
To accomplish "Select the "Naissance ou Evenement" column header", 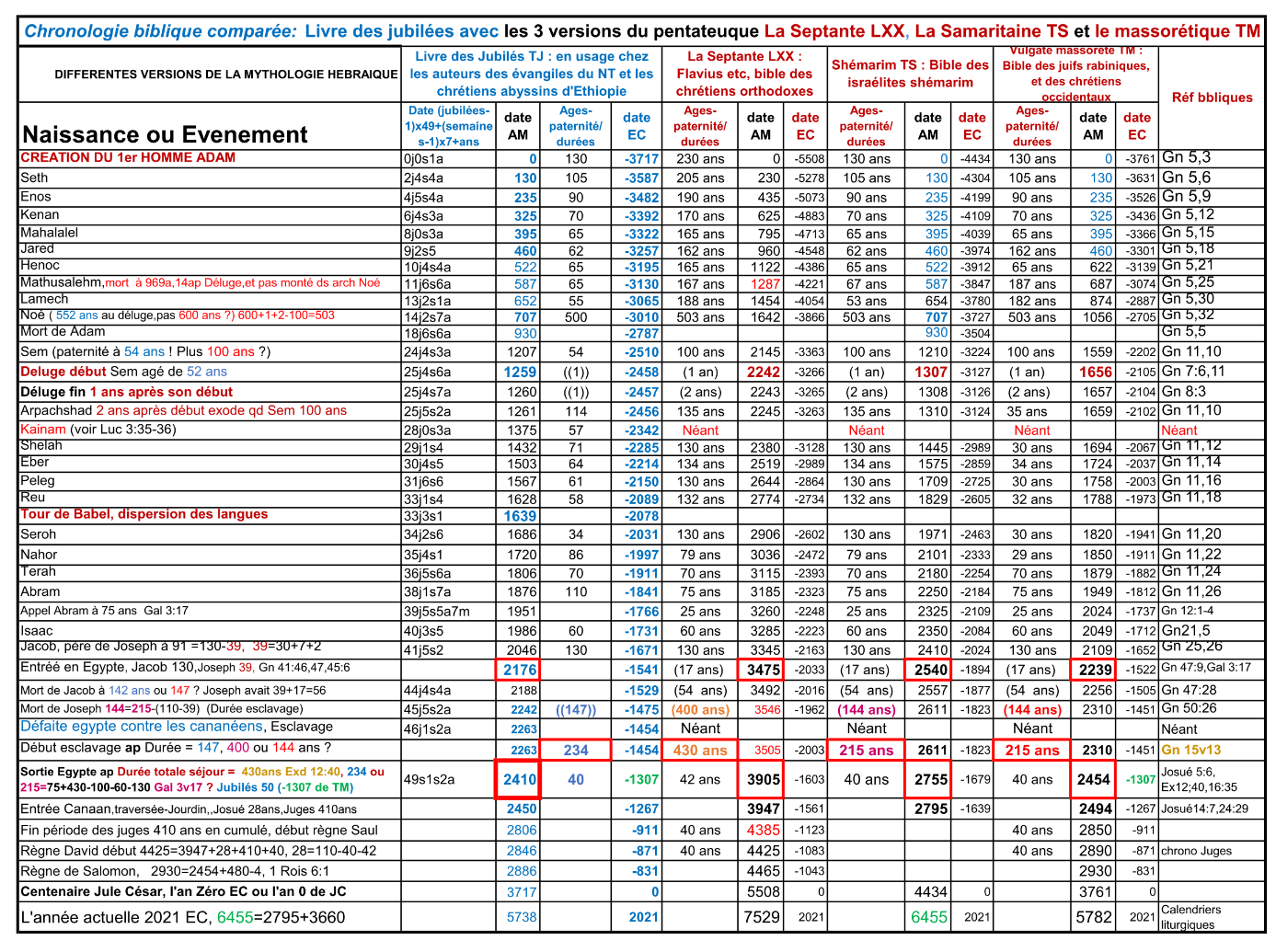I will (165, 134).
